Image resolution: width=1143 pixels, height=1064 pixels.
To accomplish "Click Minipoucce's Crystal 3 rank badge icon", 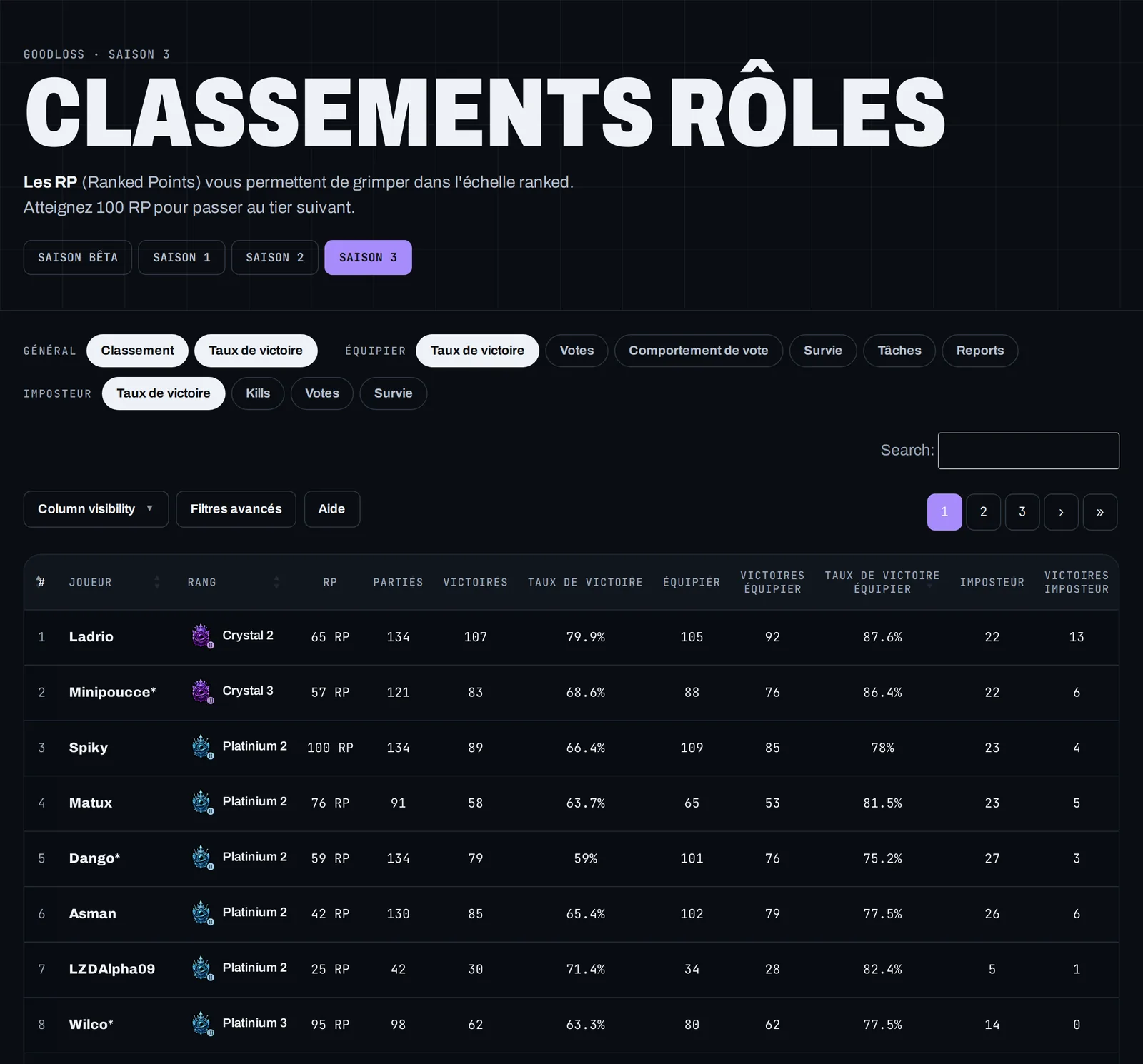I will 203,691.
